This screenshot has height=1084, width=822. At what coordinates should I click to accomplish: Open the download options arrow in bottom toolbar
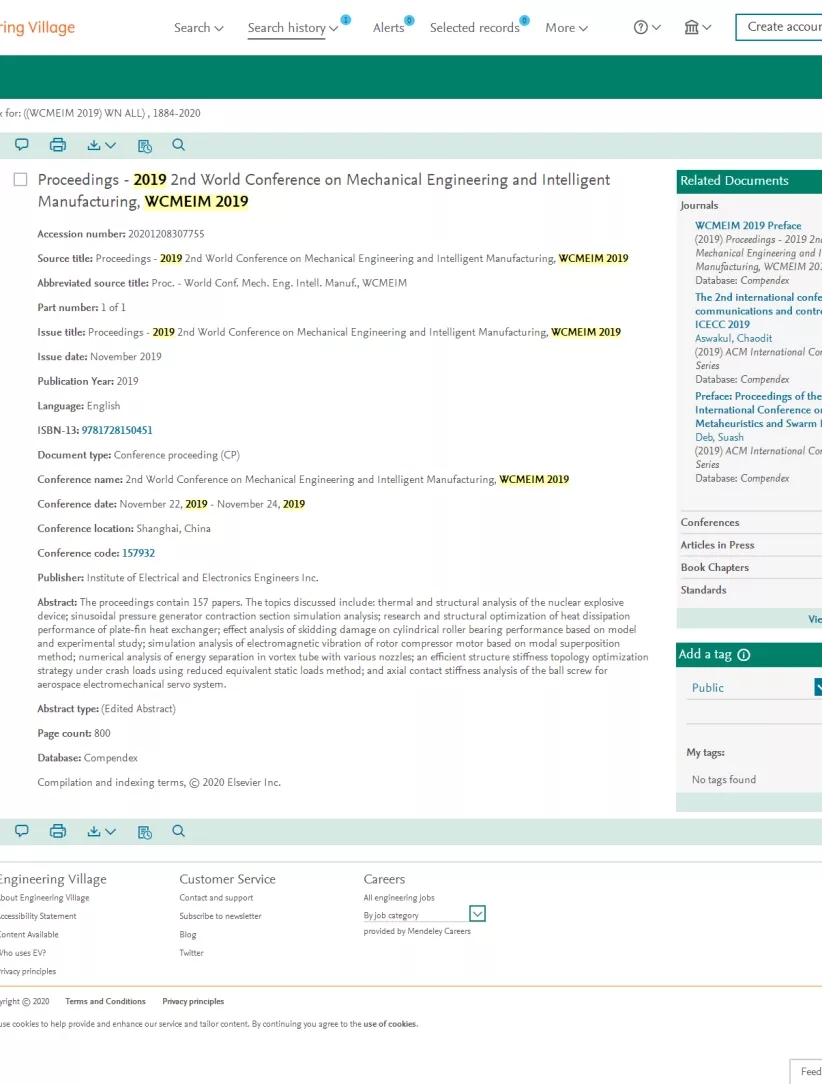coord(111,832)
